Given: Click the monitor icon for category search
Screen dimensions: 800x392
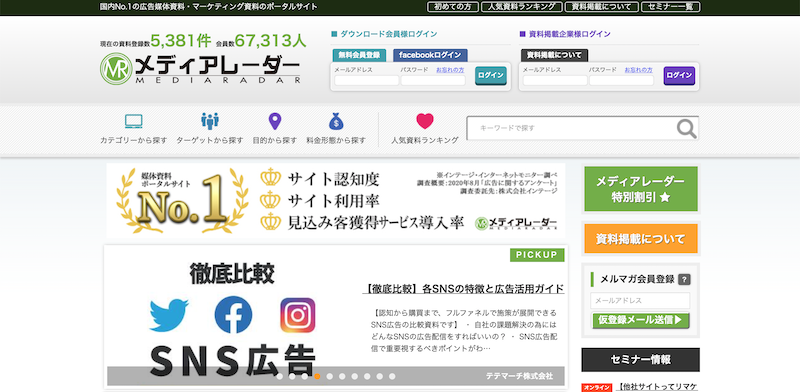Looking at the screenshot, I should click(134, 121).
